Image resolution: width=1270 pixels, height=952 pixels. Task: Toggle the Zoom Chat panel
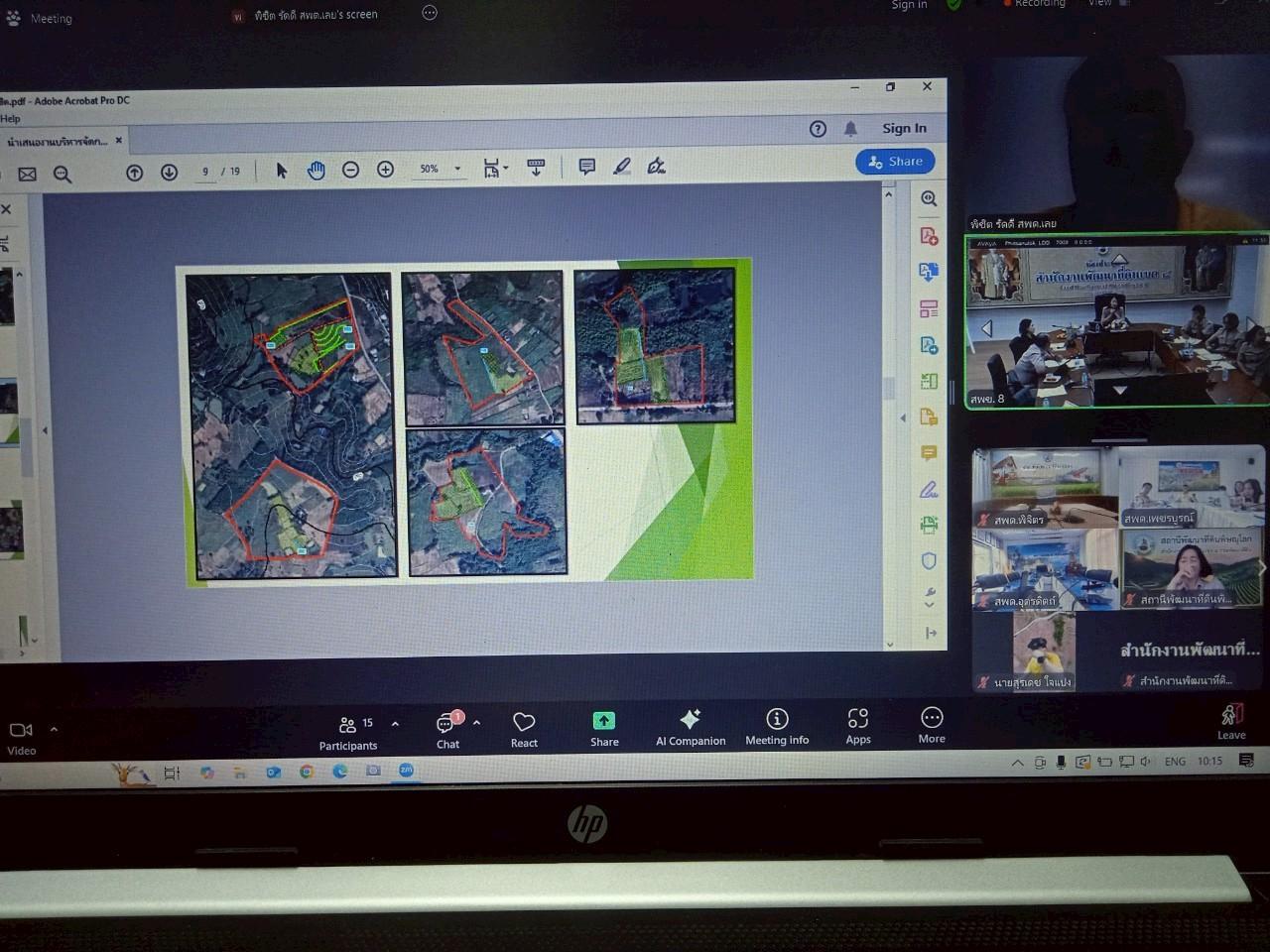click(448, 726)
